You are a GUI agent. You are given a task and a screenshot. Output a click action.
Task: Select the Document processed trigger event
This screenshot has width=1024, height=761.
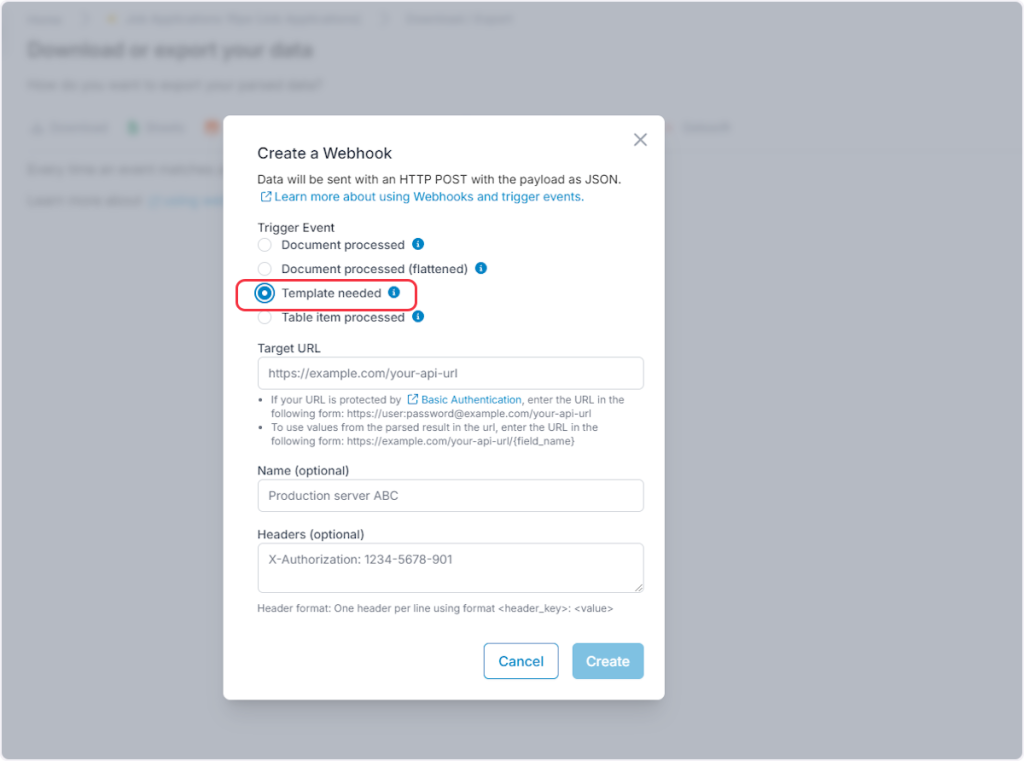(264, 245)
